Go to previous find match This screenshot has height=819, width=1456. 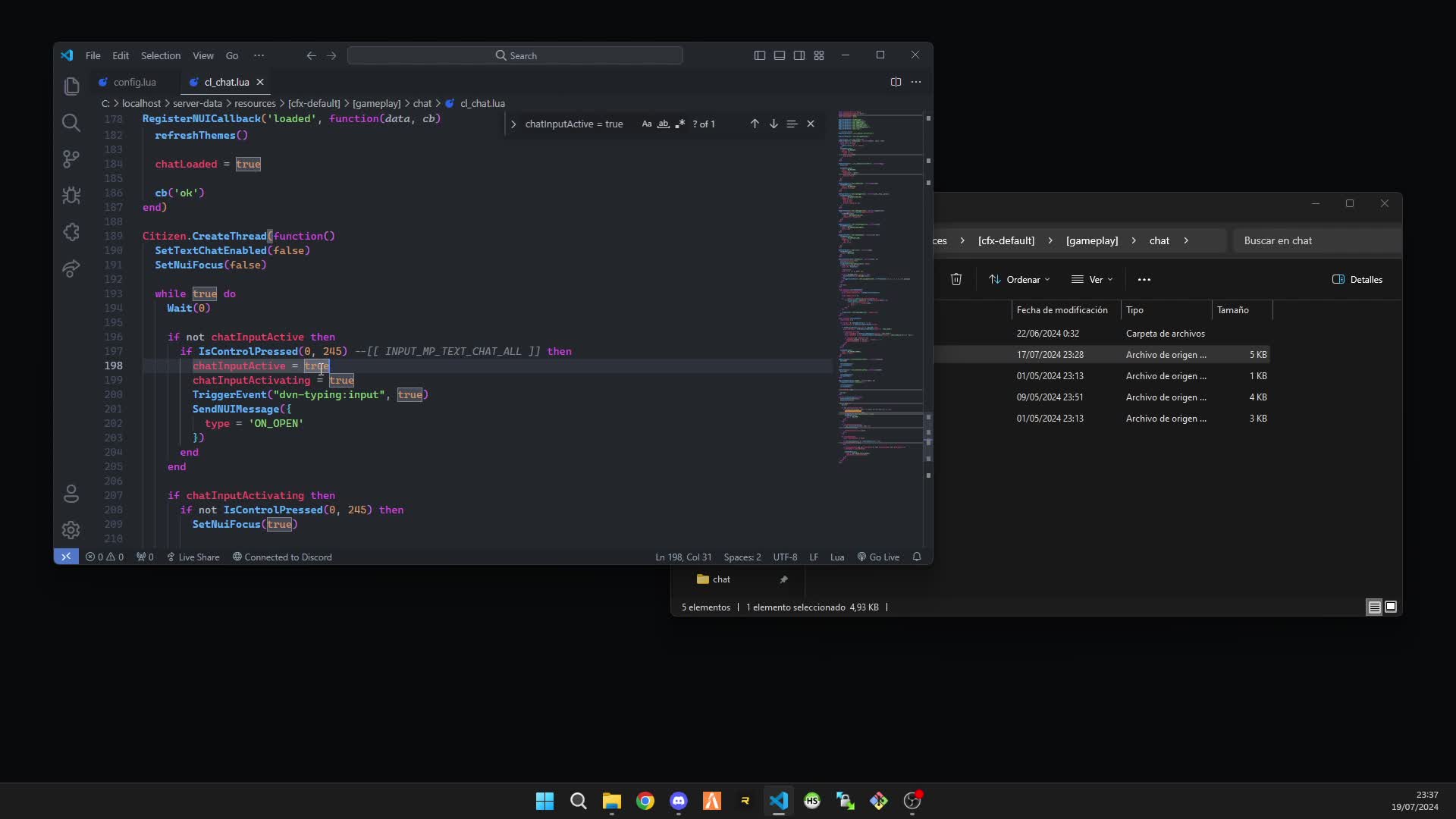[755, 124]
